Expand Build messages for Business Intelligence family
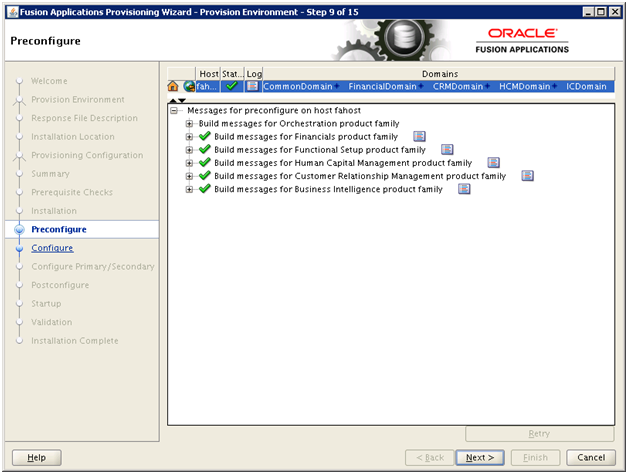This screenshot has width=628, height=474. click(189, 190)
